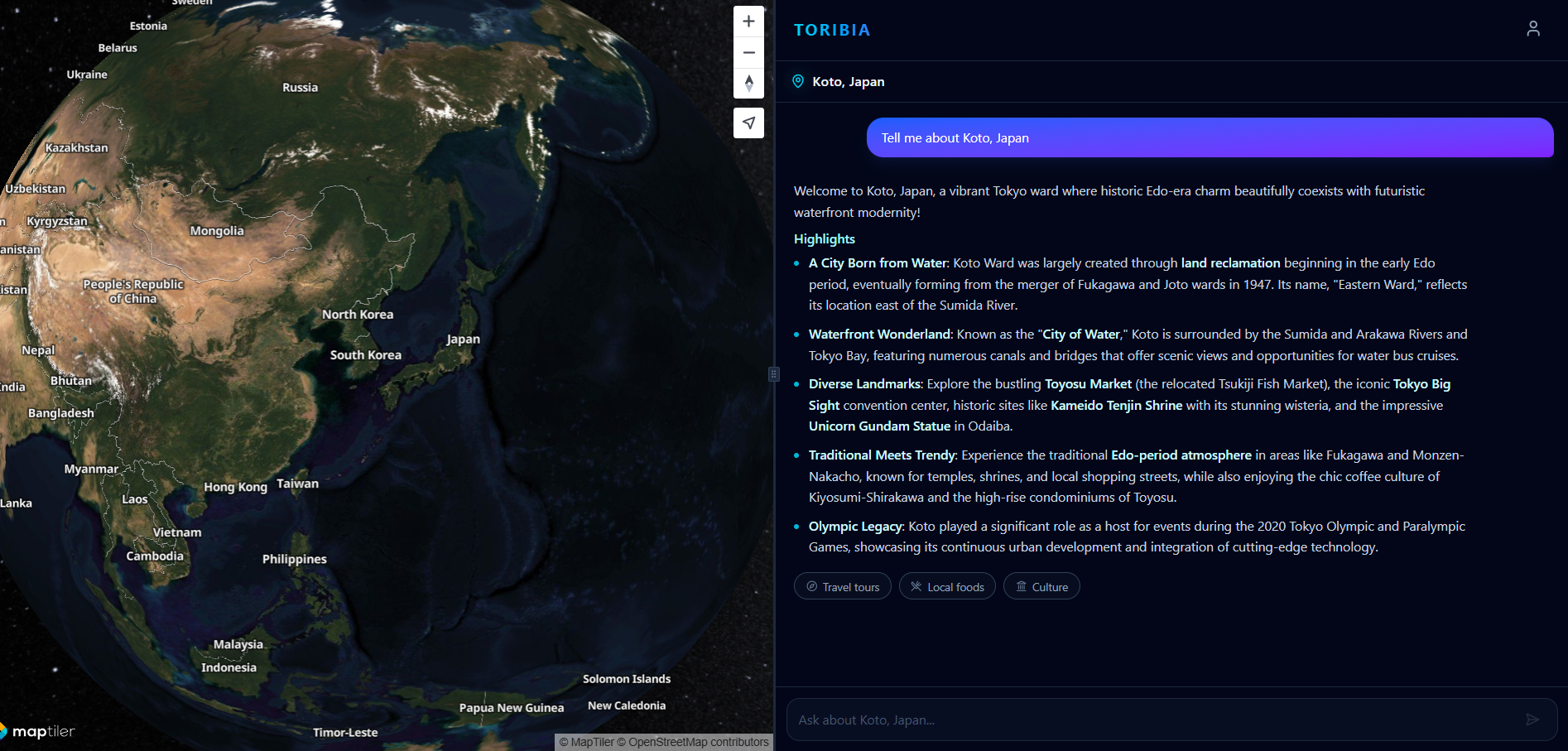Select the Local foods chip
This screenshot has width=1568, height=751.
947,586
